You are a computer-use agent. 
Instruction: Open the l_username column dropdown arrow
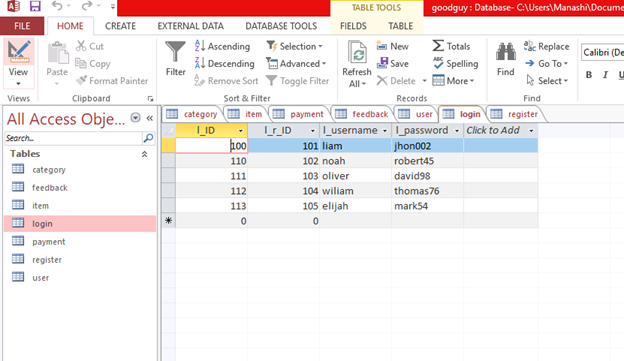click(385, 131)
